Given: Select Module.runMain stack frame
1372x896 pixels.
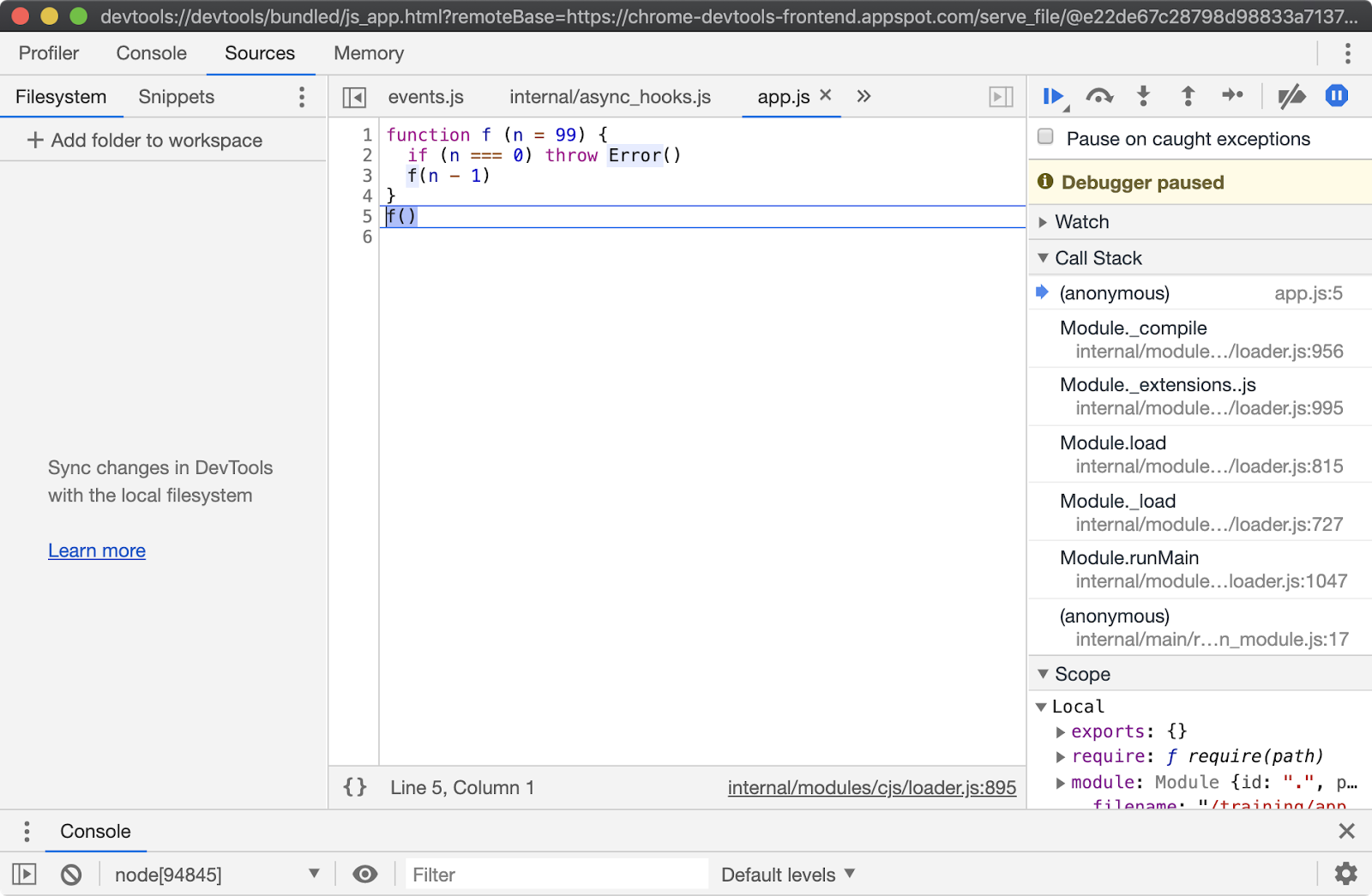Looking at the screenshot, I should (1200, 569).
